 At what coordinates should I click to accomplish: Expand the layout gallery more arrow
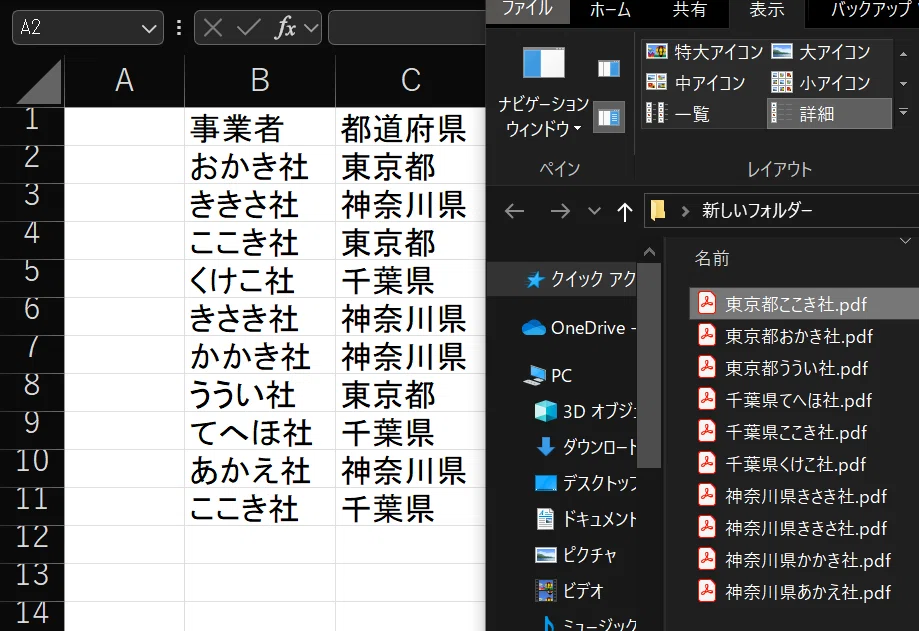(x=904, y=111)
